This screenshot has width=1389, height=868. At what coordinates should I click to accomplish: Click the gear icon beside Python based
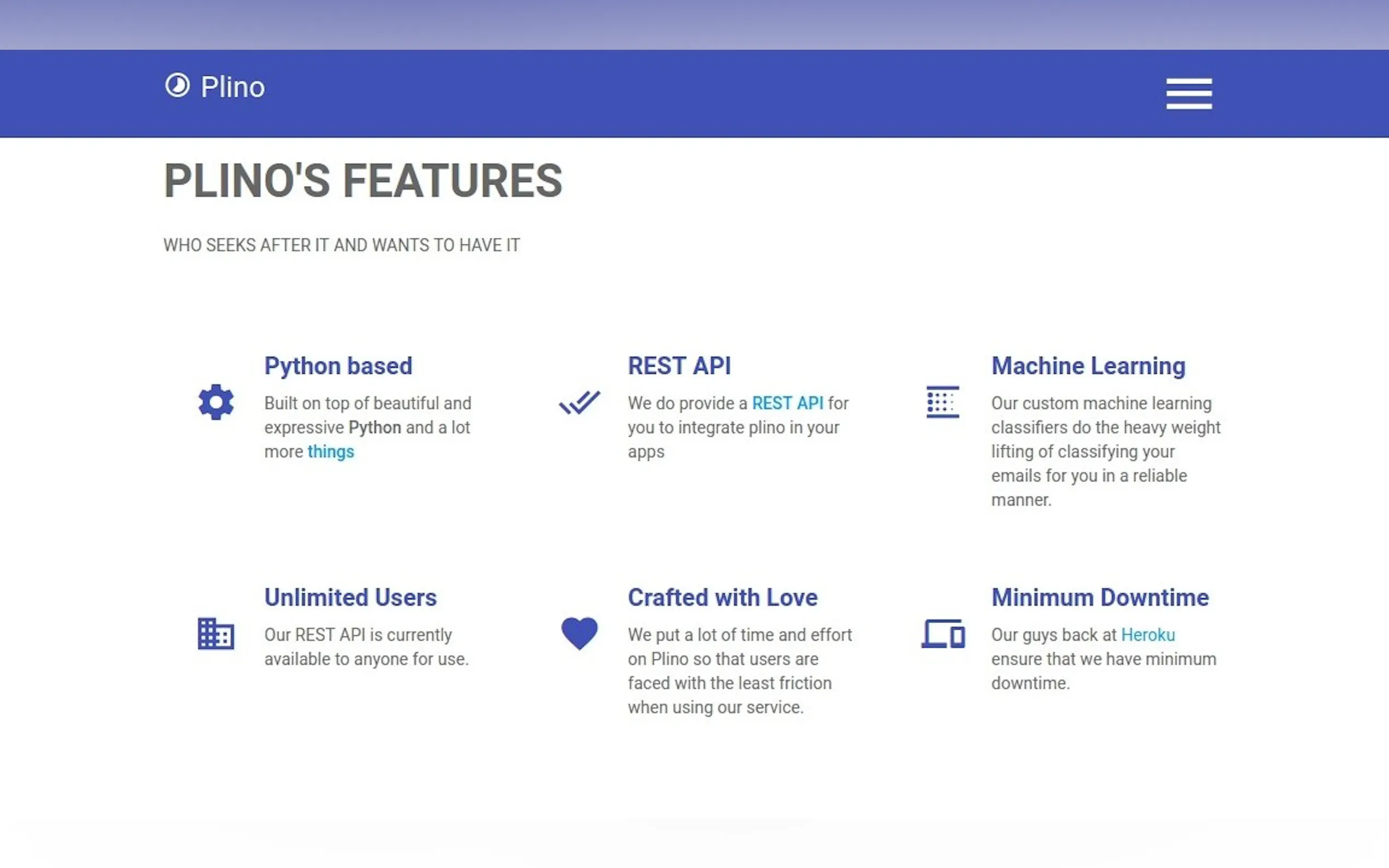point(216,402)
